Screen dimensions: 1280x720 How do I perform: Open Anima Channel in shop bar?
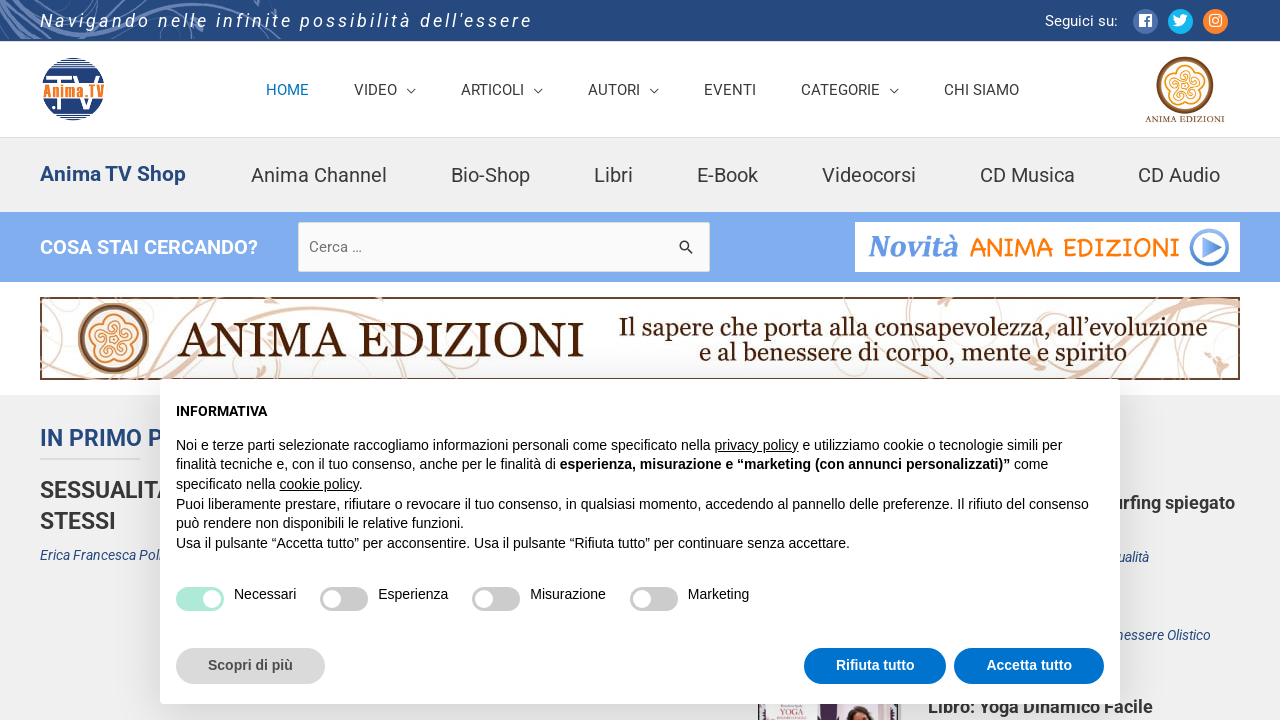(x=319, y=175)
